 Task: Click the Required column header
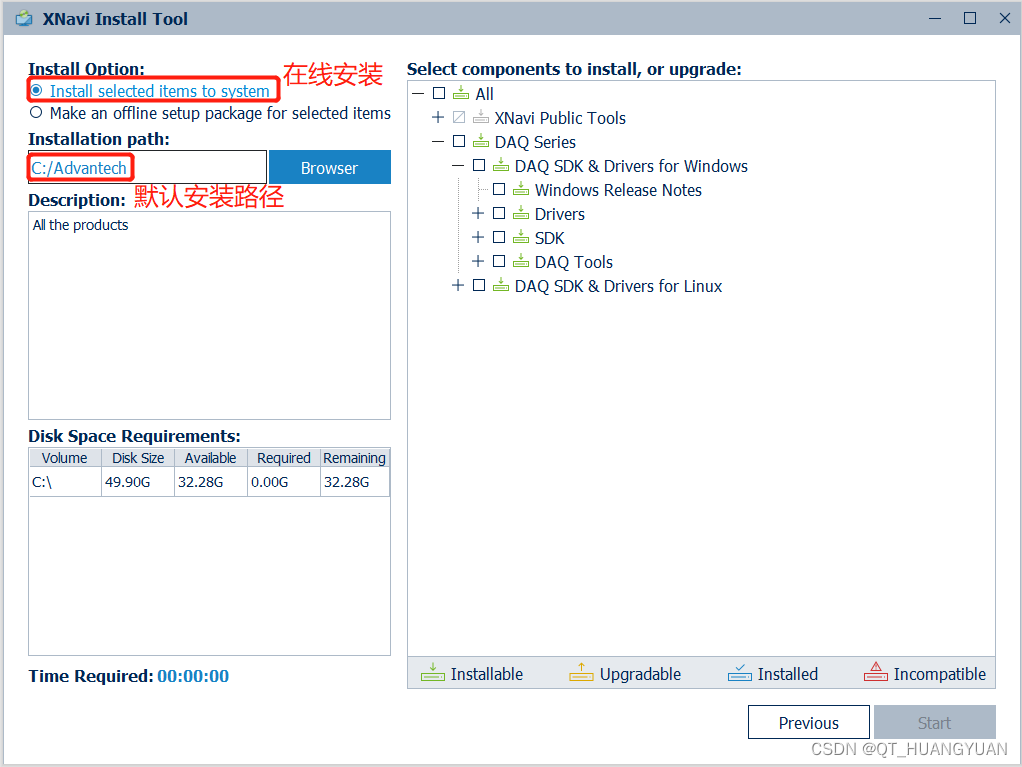284,458
